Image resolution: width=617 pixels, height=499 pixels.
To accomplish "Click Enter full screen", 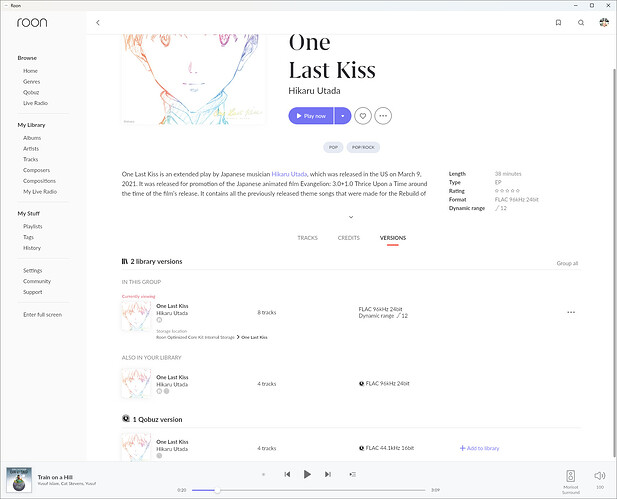I will pyautogui.click(x=42, y=314).
